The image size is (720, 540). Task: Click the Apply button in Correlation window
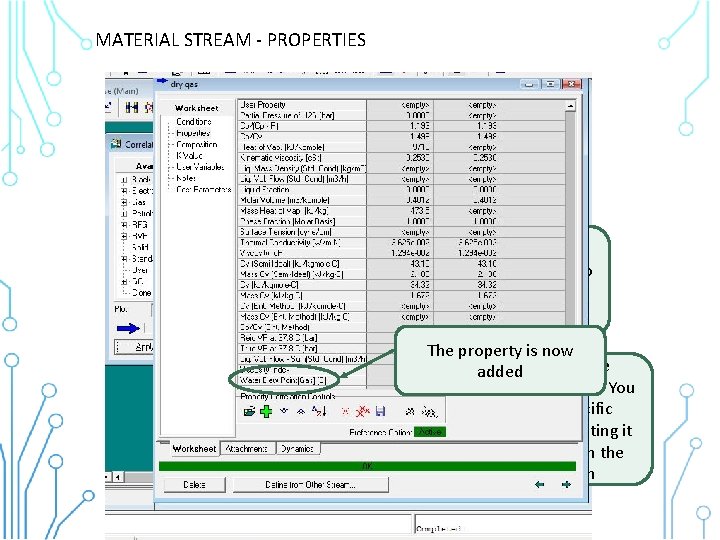pos(134,347)
